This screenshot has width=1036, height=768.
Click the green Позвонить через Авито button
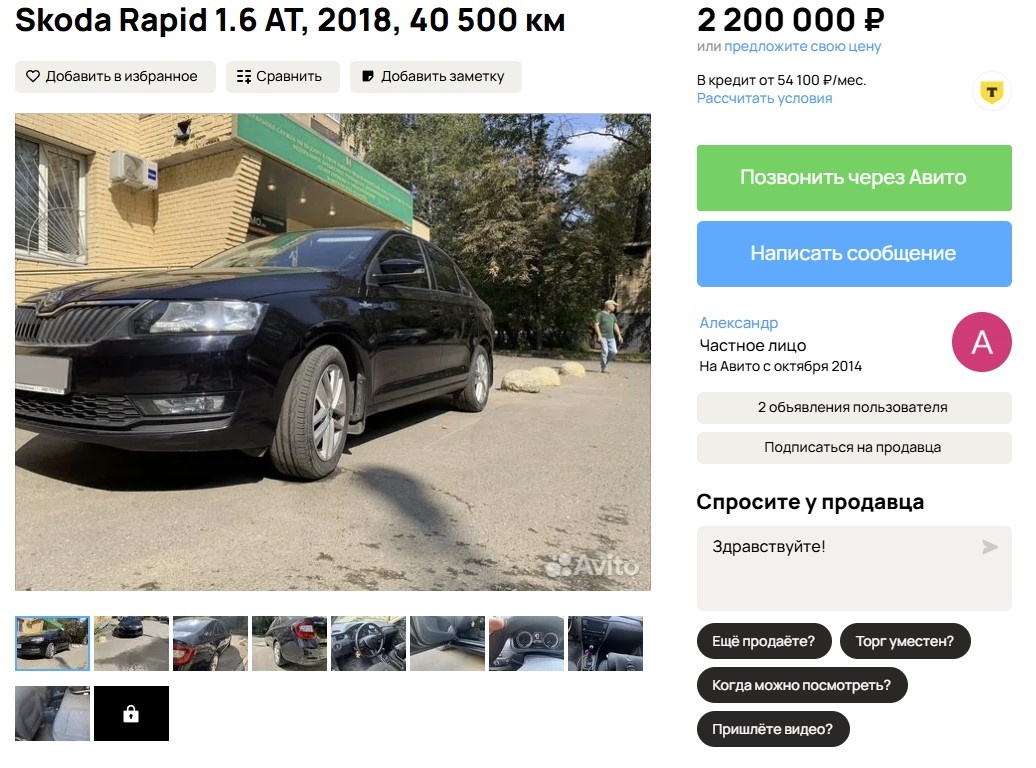[854, 178]
